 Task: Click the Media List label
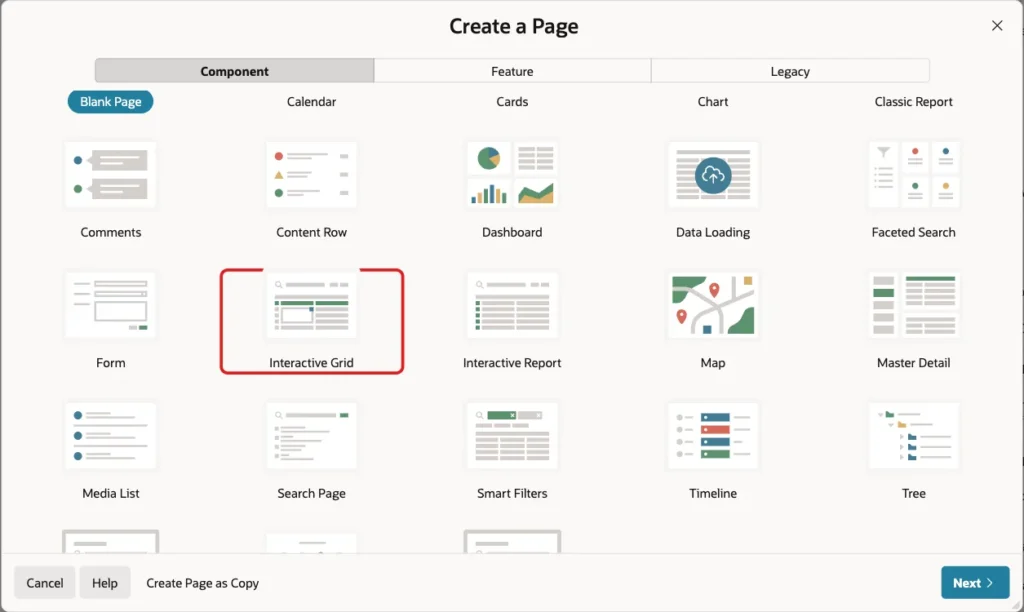tap(110, 493)
